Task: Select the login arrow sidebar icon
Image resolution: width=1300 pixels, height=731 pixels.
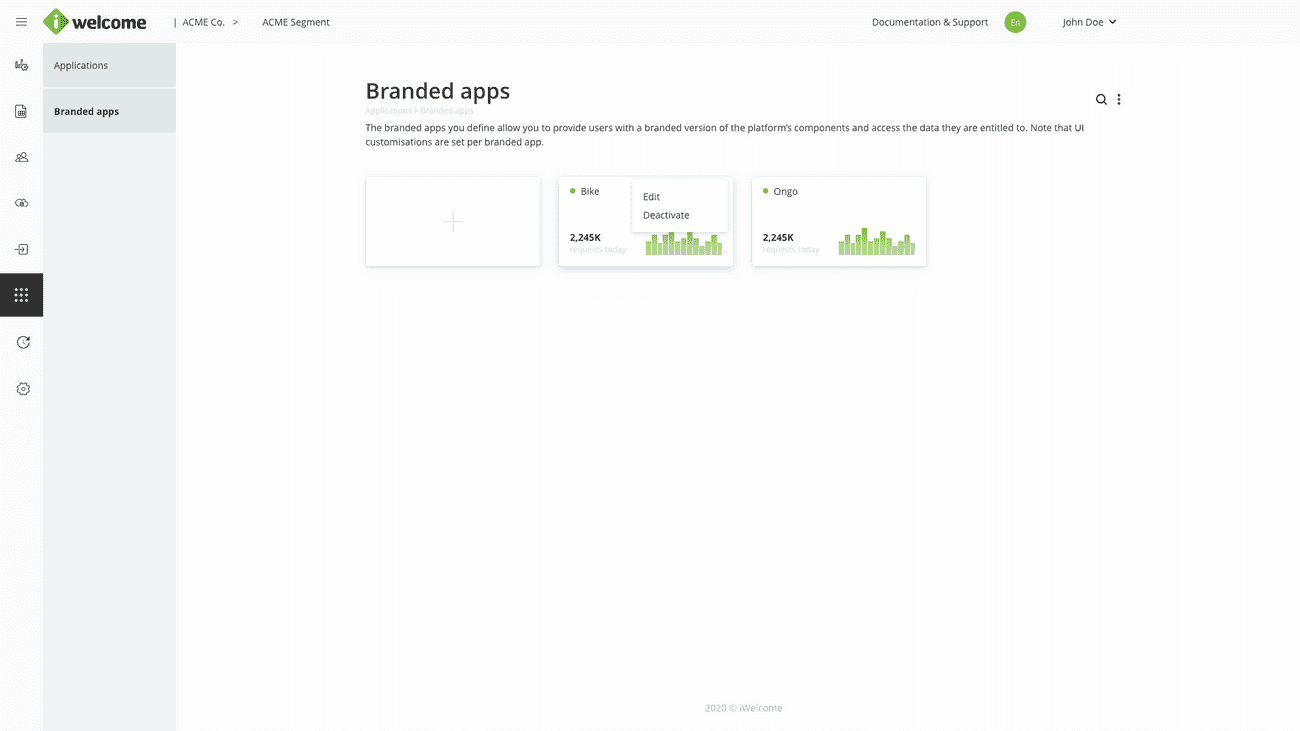Action: [21, 249]
